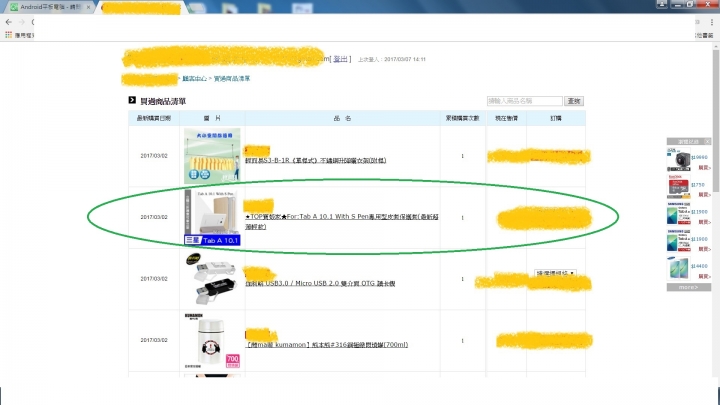
Task: Click the 2017/03/02 date in the Kumamon thermos row
Action: click(154, 340)
